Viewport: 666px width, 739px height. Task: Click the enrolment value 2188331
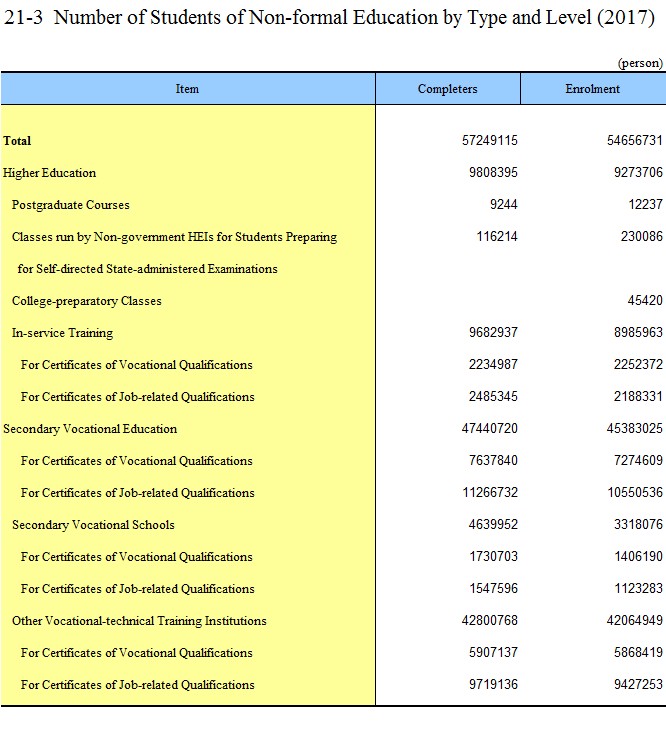pyautogui.click(x=638, y=397)
